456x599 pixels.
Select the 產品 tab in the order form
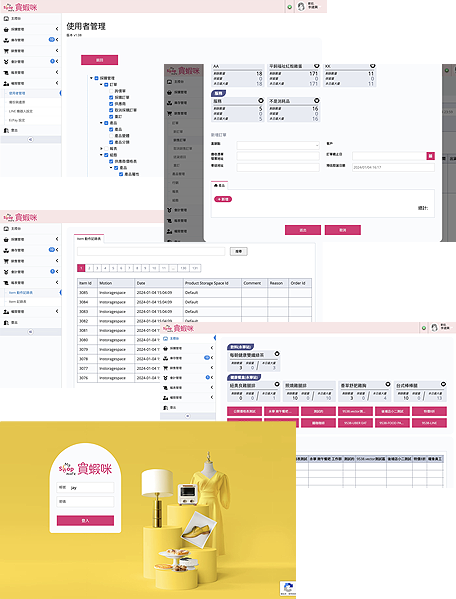tap(220, 185)
